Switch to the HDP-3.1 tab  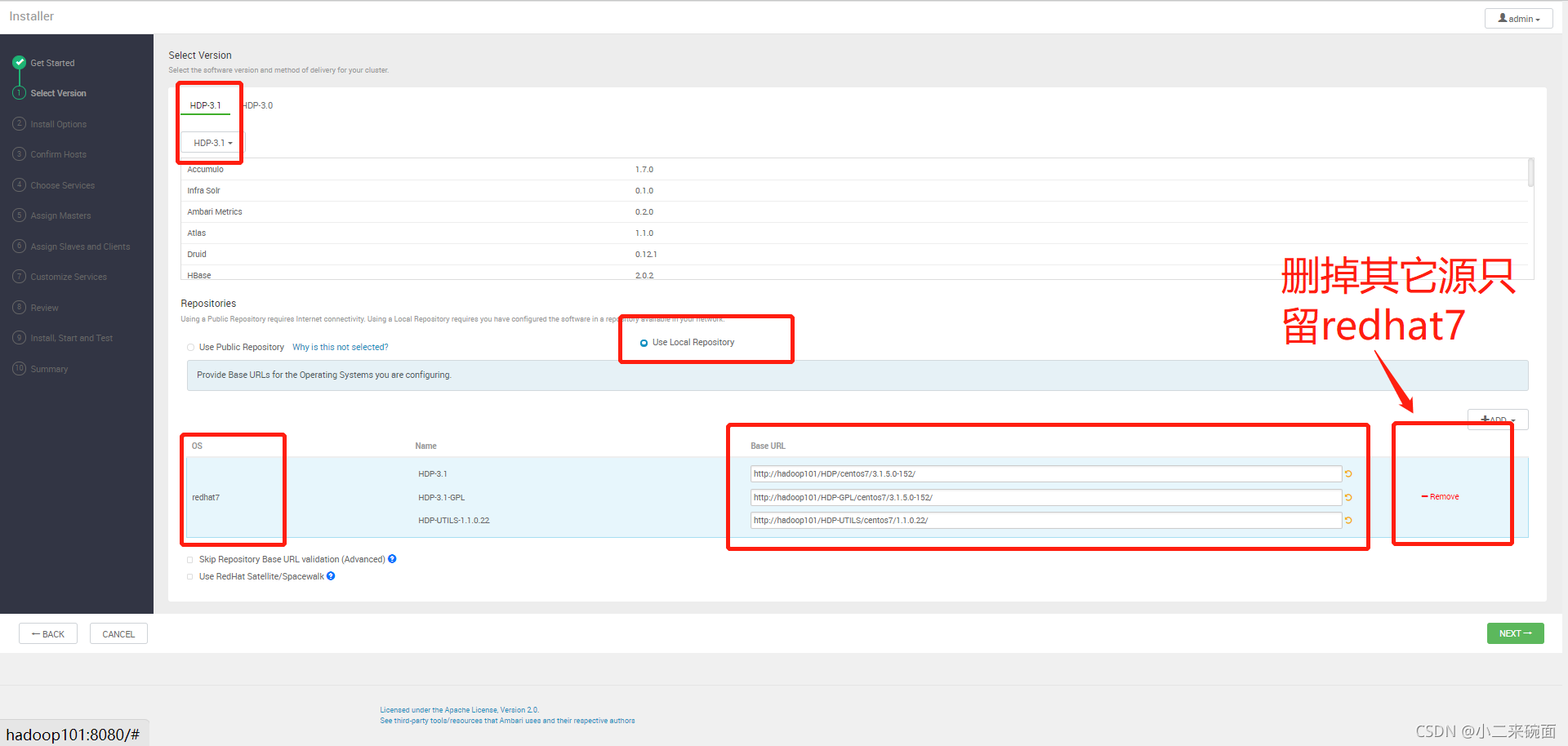(205, 105)
